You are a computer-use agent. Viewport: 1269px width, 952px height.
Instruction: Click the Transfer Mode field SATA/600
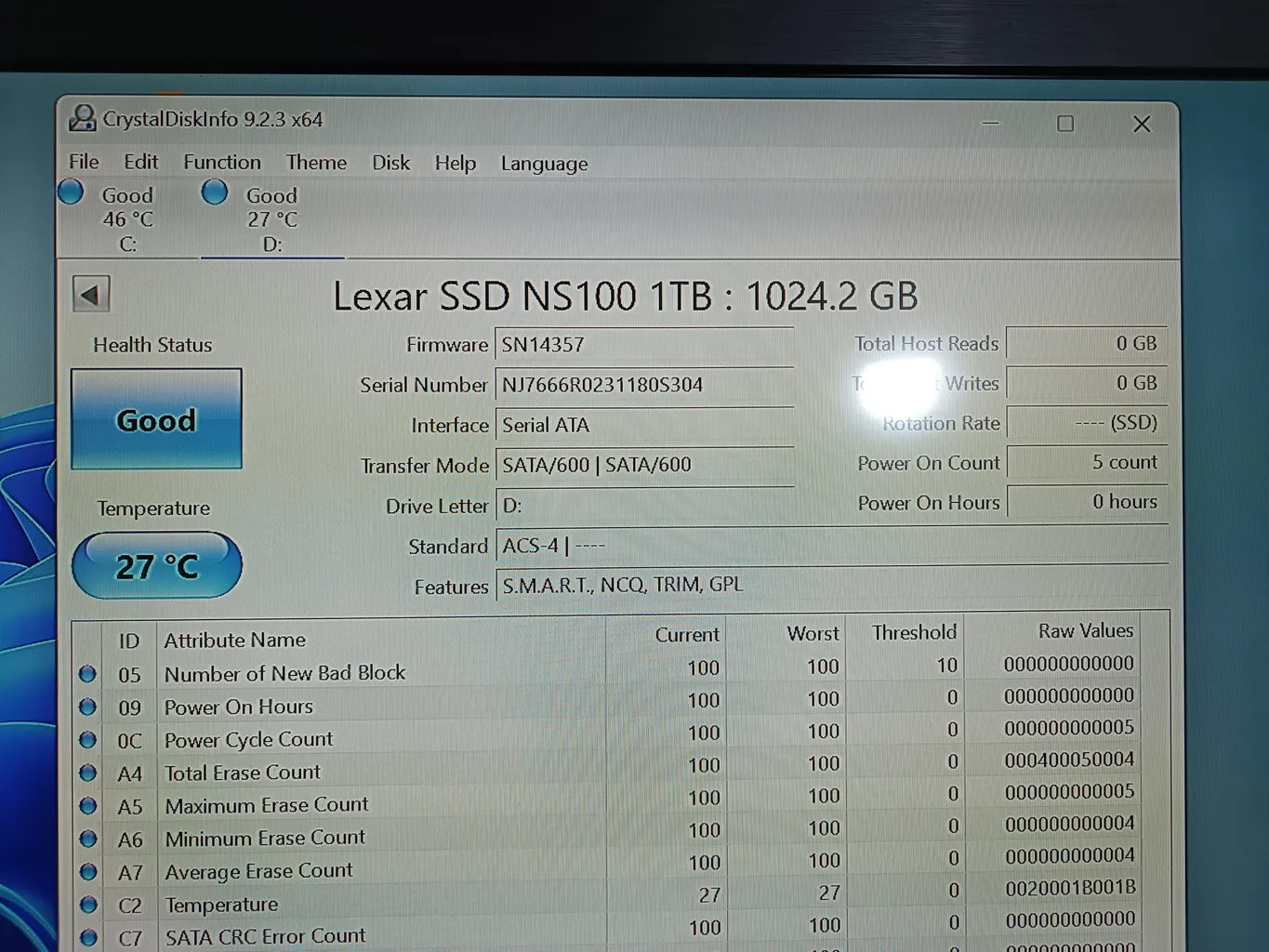tap(644, 465)
